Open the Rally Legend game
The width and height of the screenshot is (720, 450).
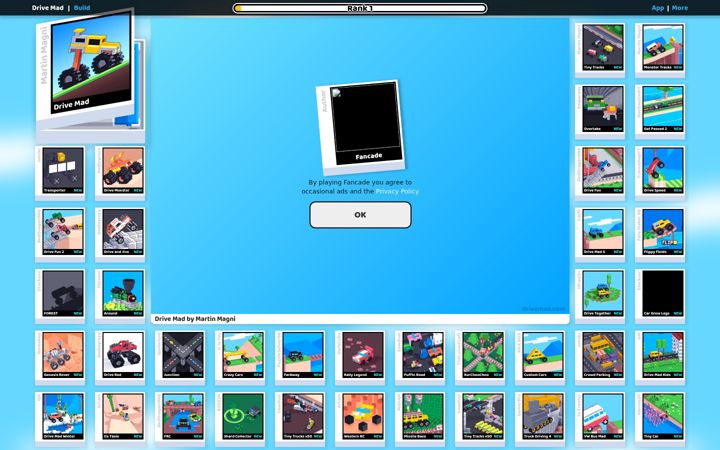360,357
